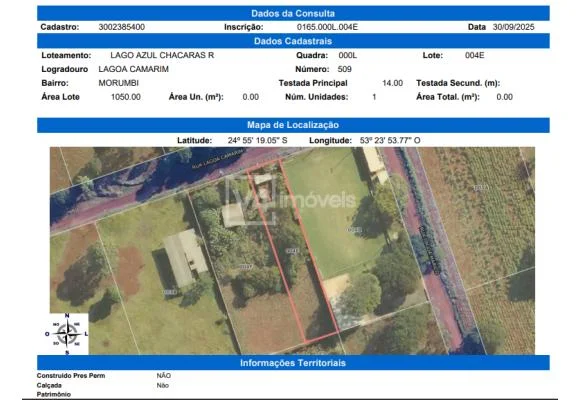Click the 'Testada Secund. (m):' label
580x400 pixels.
pos(458,83)
